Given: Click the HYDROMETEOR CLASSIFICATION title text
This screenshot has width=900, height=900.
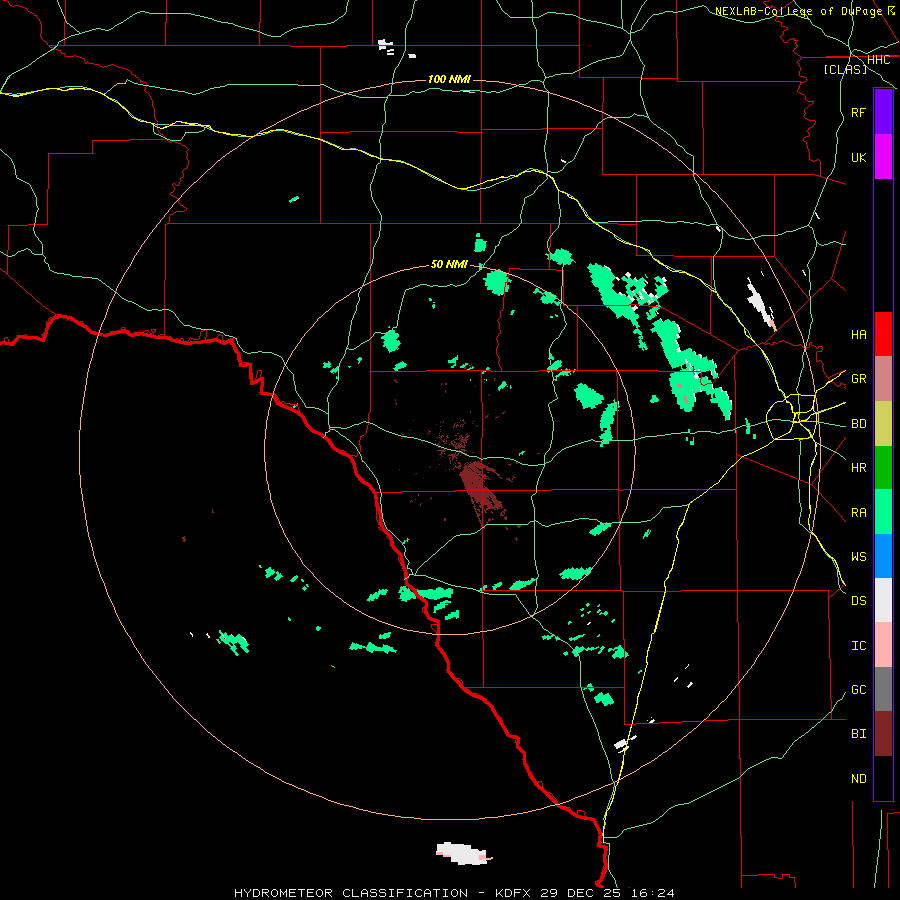Looking at the screenshot, I should [x=351, y=893].
